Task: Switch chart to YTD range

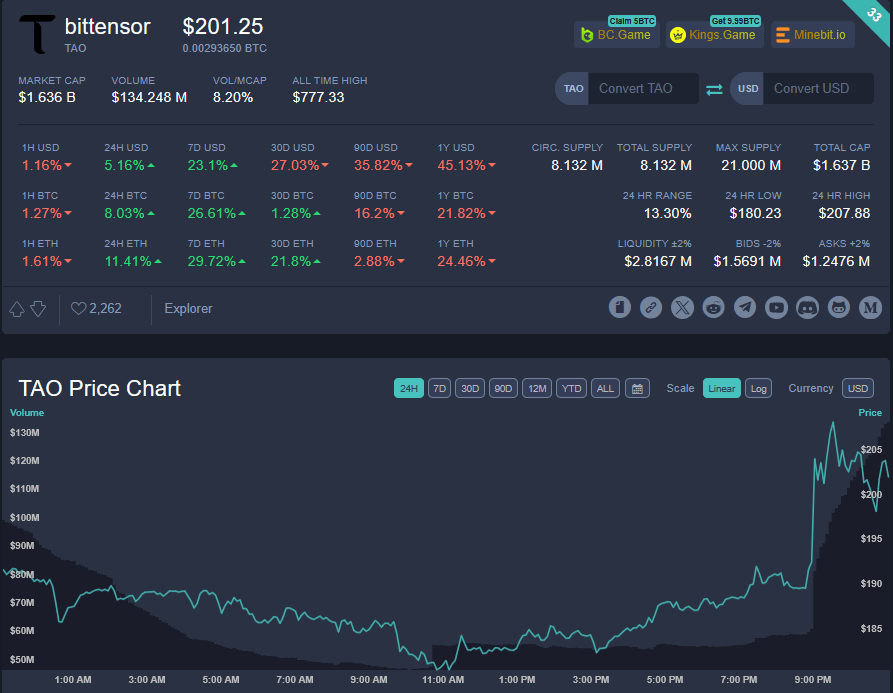Action: (571, 388)
